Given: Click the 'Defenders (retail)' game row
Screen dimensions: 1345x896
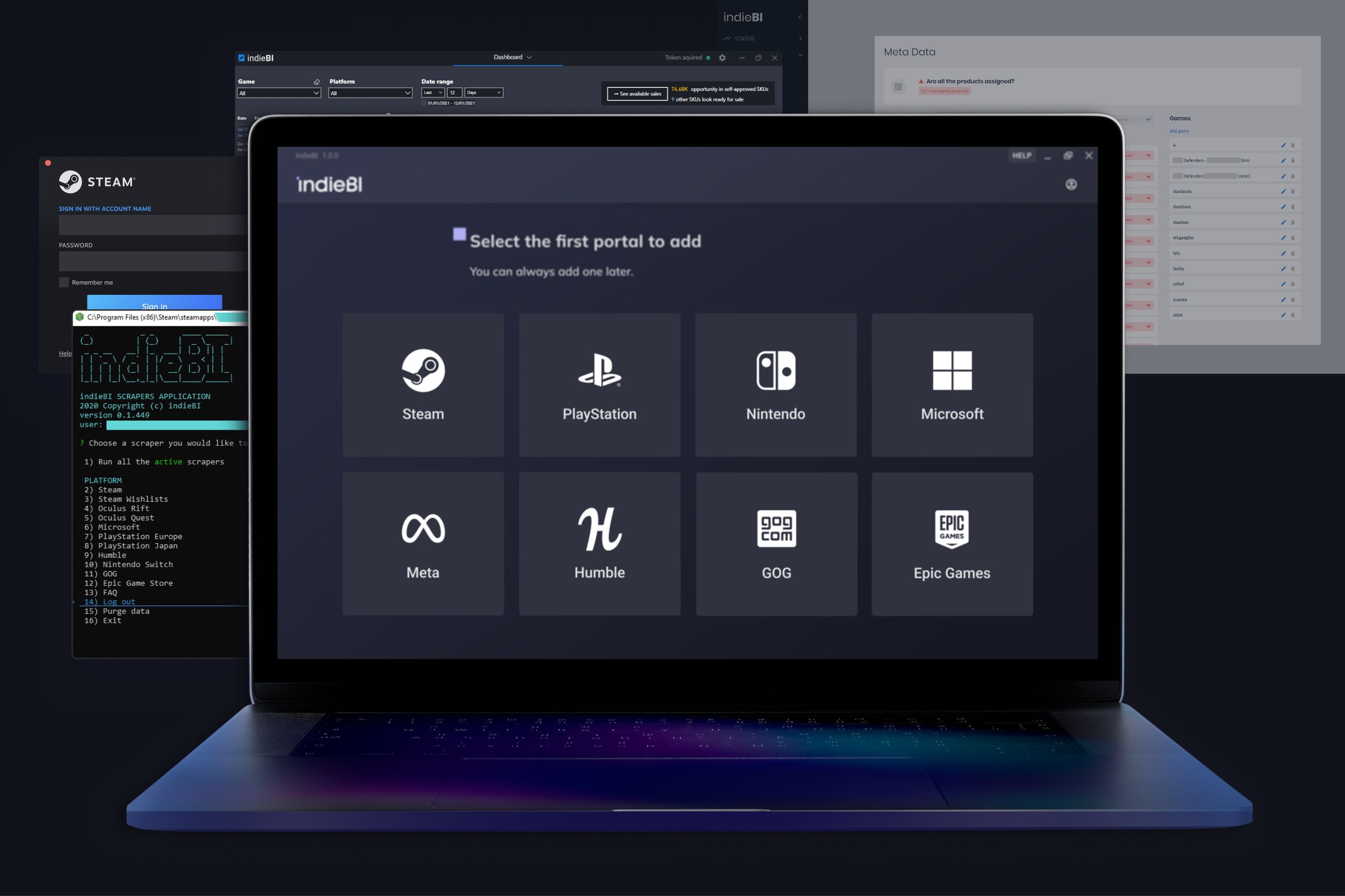Looking at the screenshot, I should pyautogui.click(x=1235, y=176).
